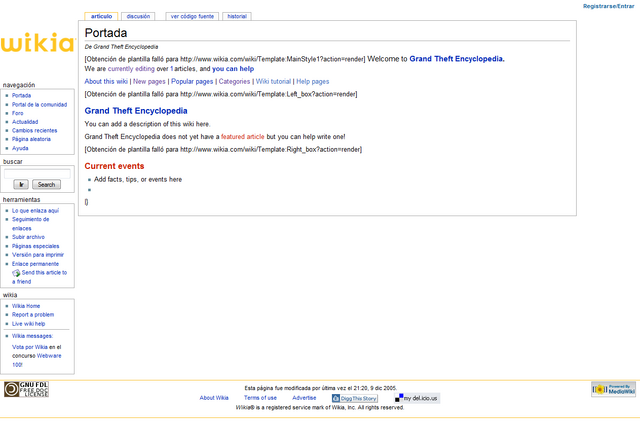The height and width of the screenshot is (421, 640).
Task: Click the Powered by MediaWiki badge
Action: click(613, 390)
